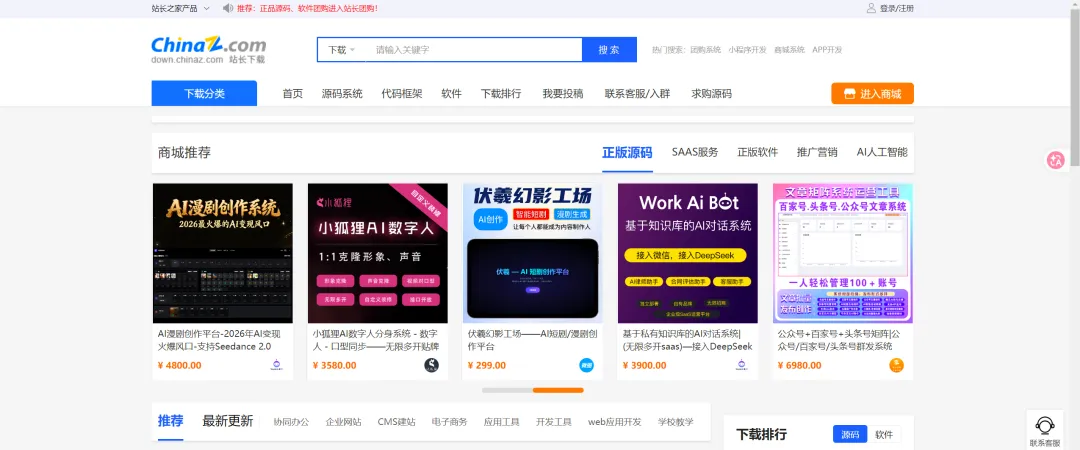Click the 搜索 button
1080x450 pixels.
[x=609, y=50]
